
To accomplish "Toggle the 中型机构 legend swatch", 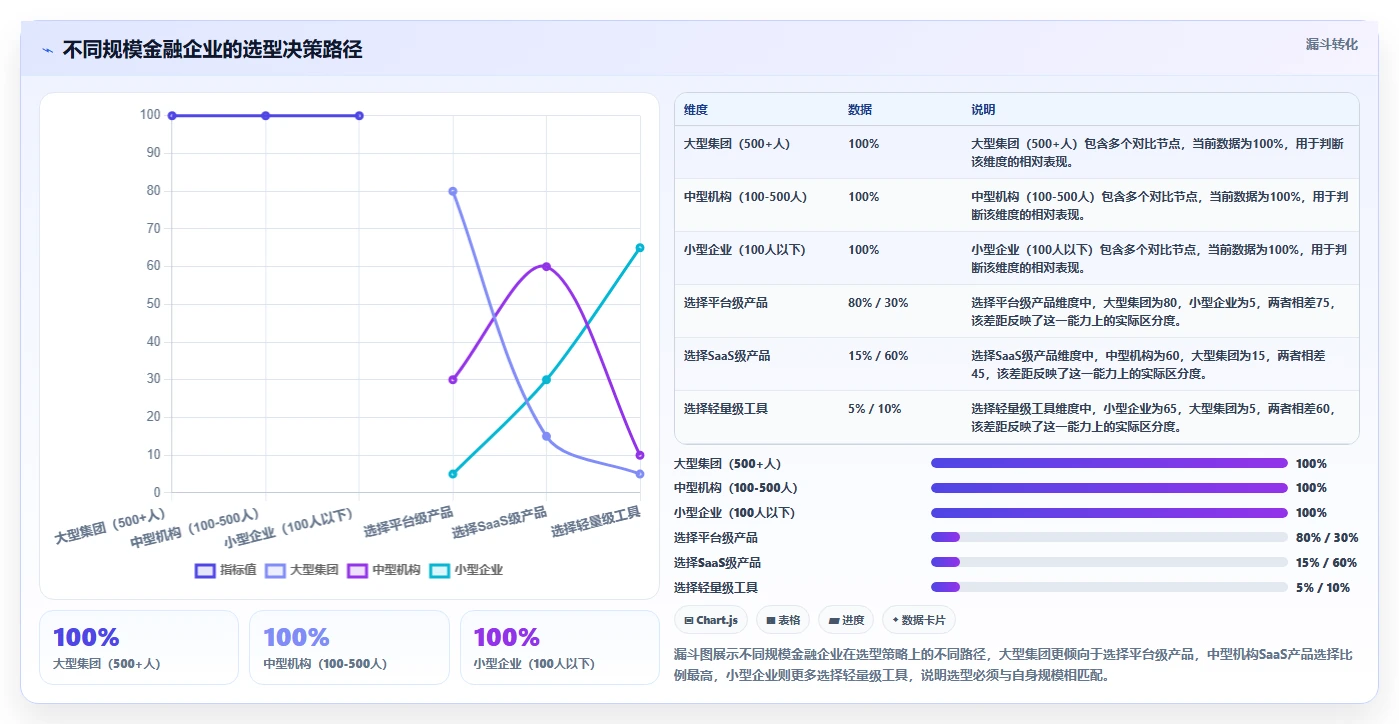I will point(357,570).
